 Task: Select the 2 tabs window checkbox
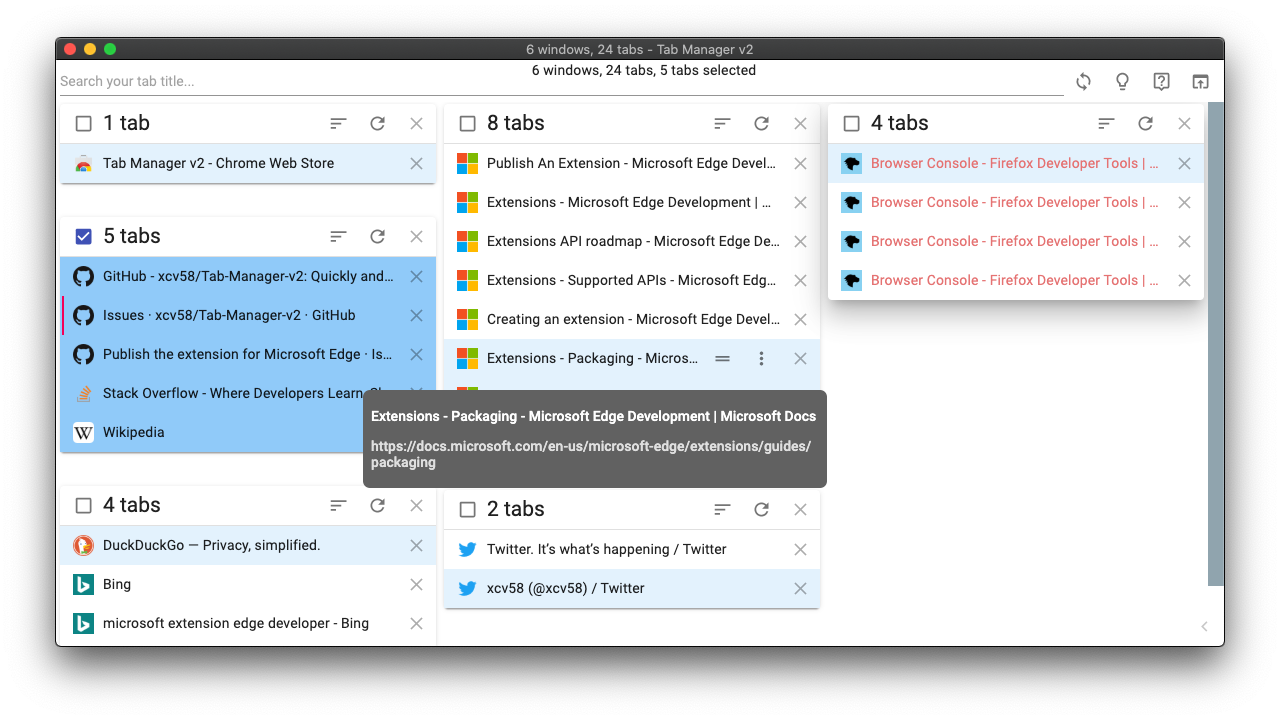(468, 510)
